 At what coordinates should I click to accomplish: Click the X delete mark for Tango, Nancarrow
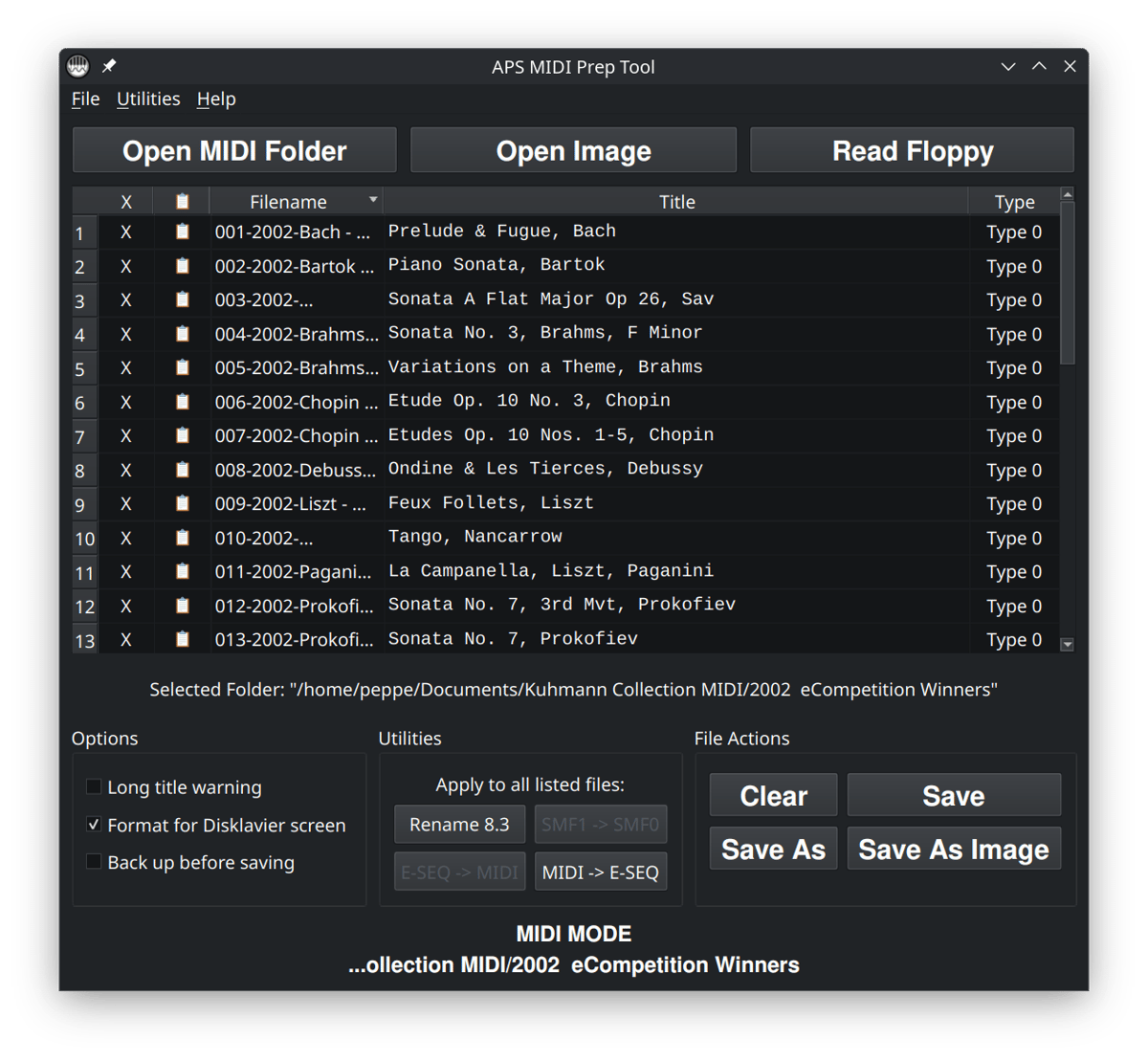pos(125,538)
